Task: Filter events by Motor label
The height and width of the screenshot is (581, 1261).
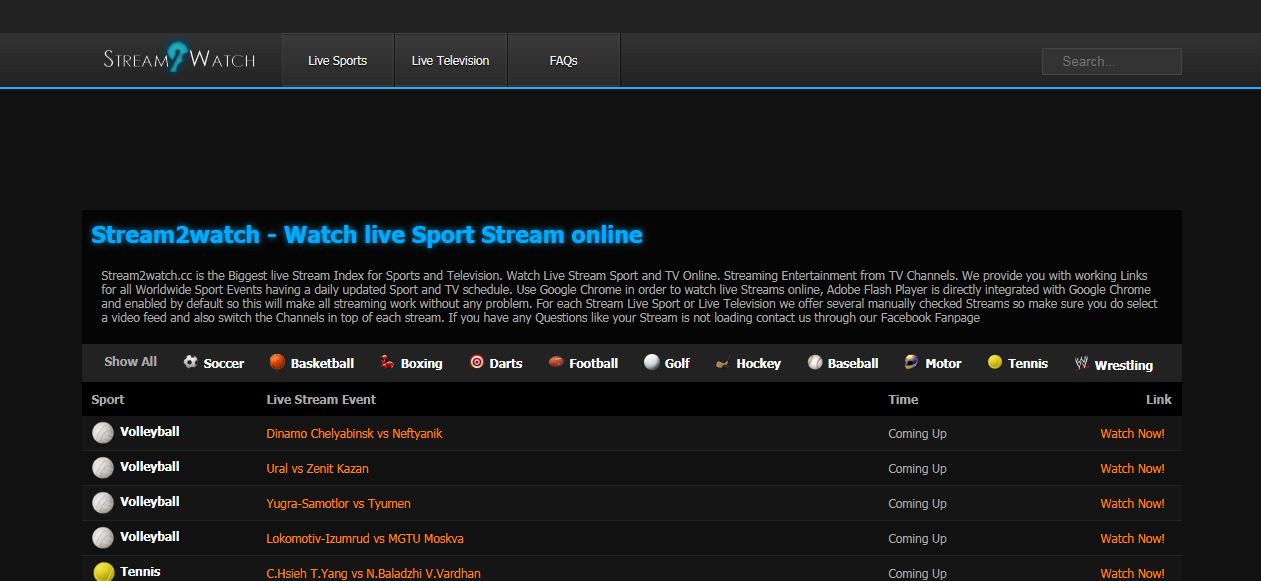Action: pyautogui.click(x=943, y=363)
